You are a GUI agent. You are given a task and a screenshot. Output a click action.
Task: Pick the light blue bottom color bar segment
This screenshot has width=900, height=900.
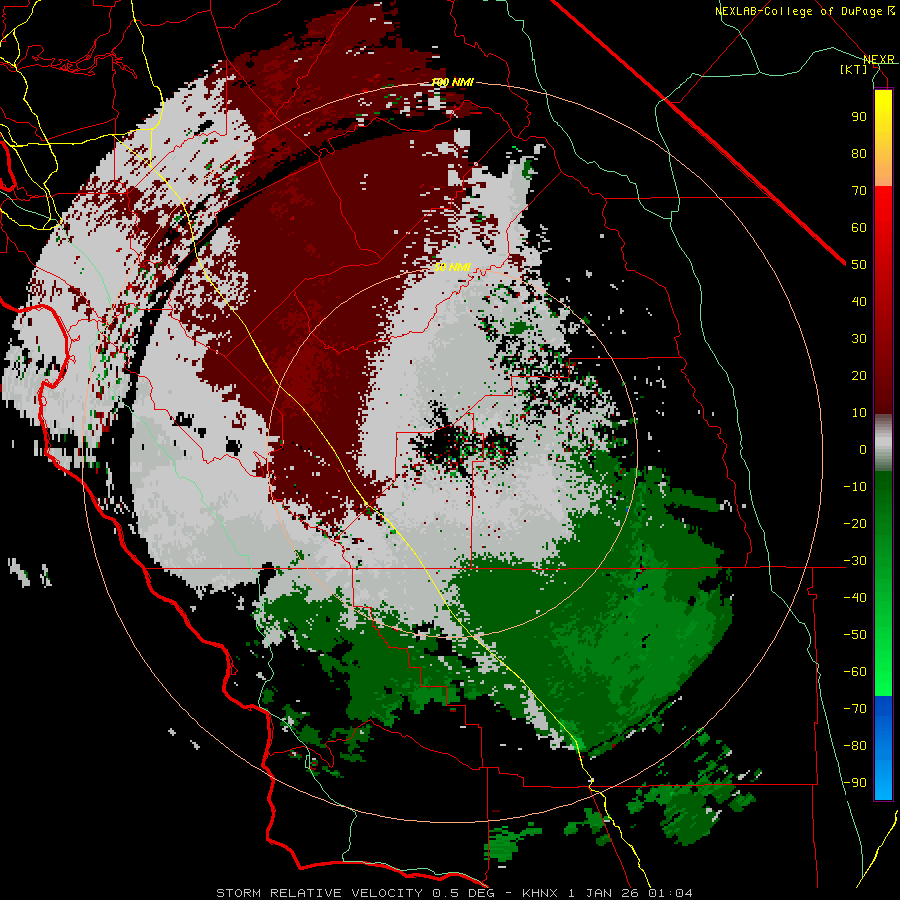(883, 781)
